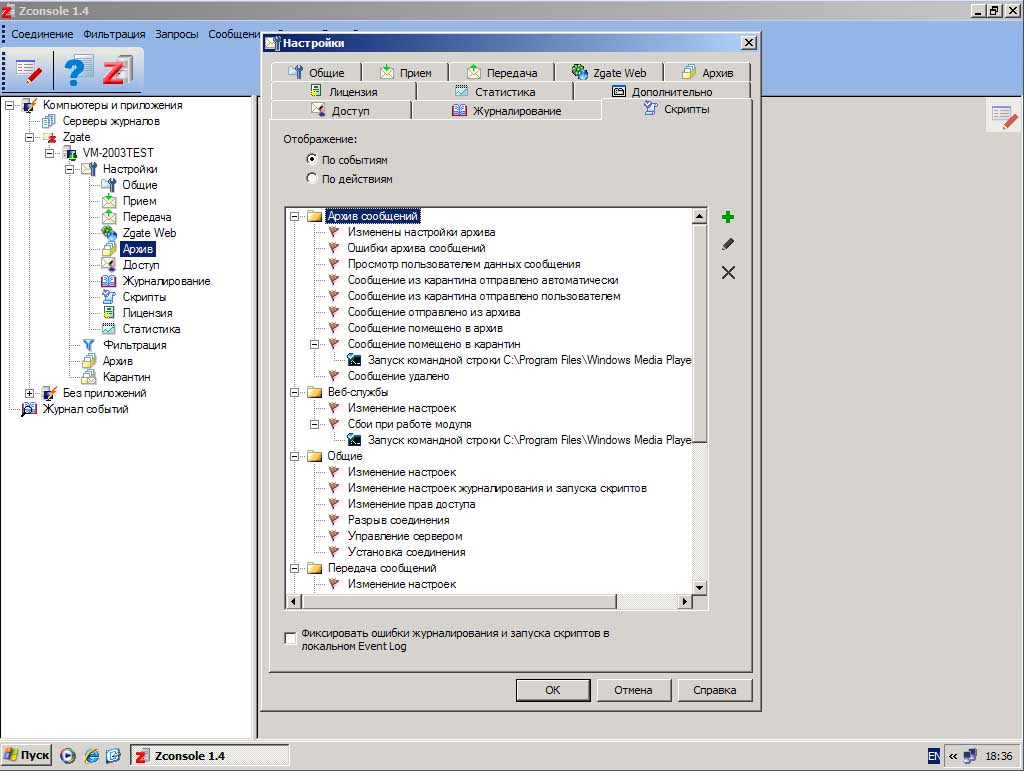
Task: Open the Соединение menu
Action: pos(42,34)
